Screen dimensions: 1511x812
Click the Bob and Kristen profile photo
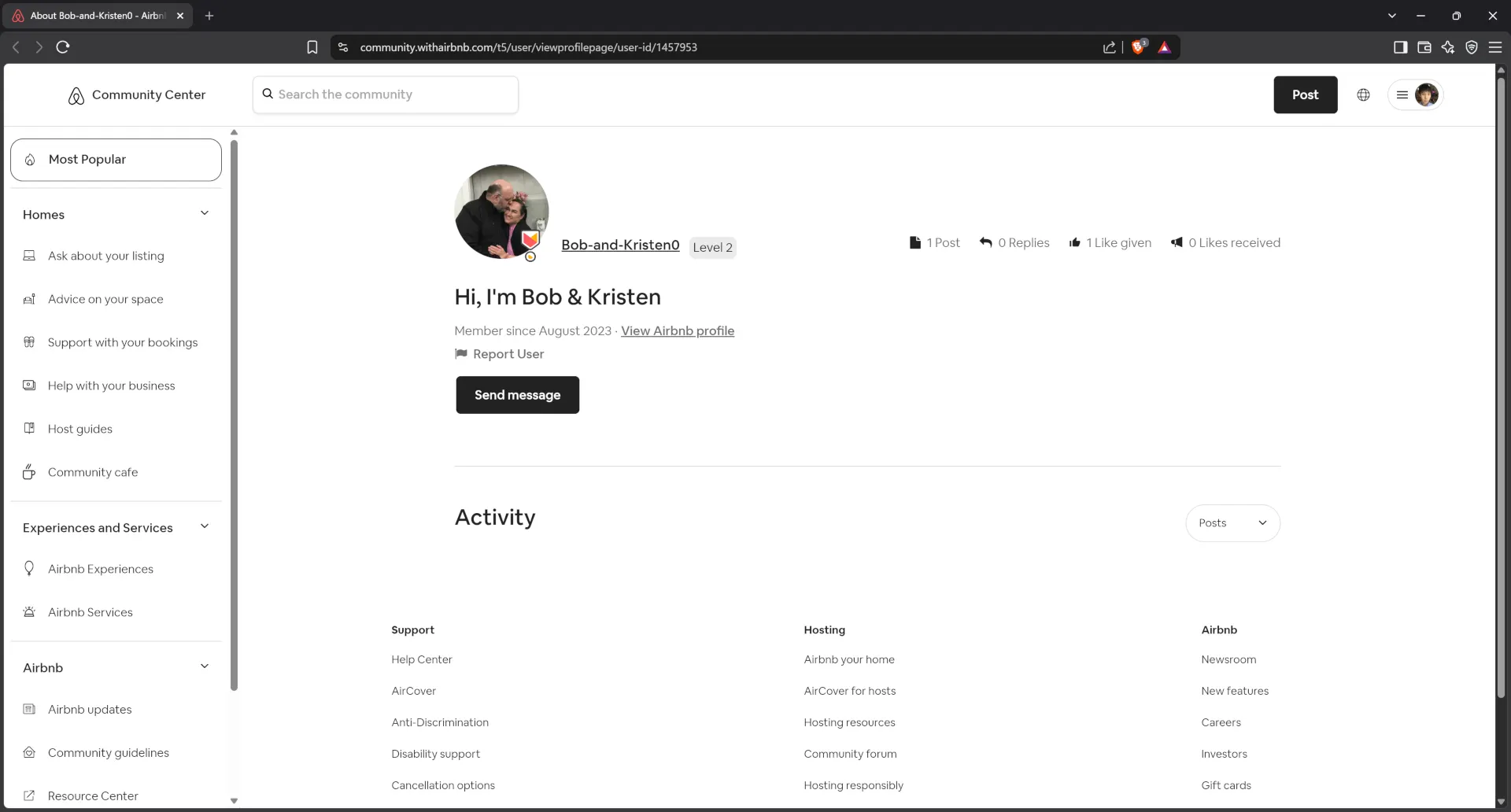501,212
